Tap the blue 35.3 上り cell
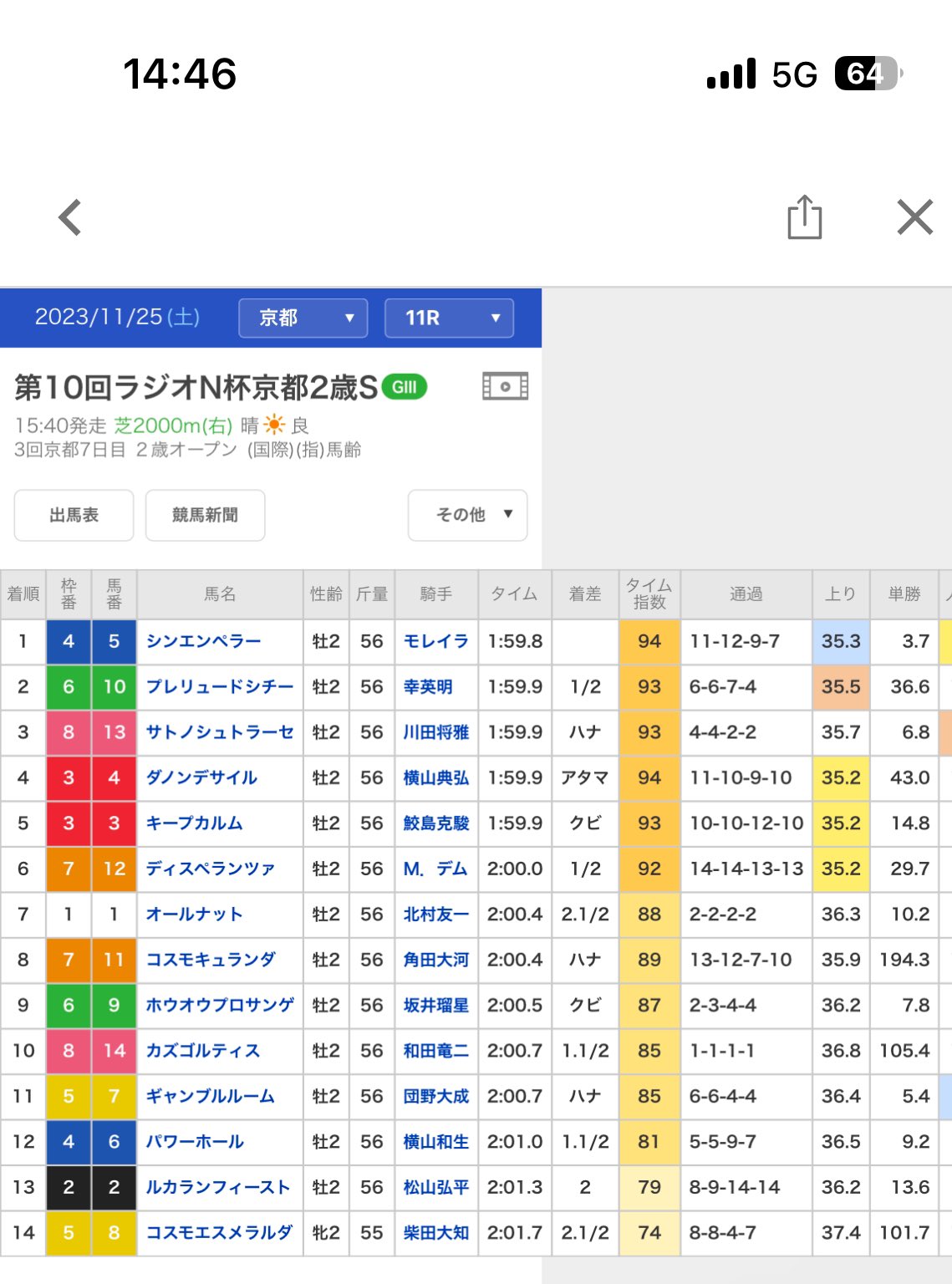Image resolution: width=952 pixels, height=1284 pixels. 840,641
